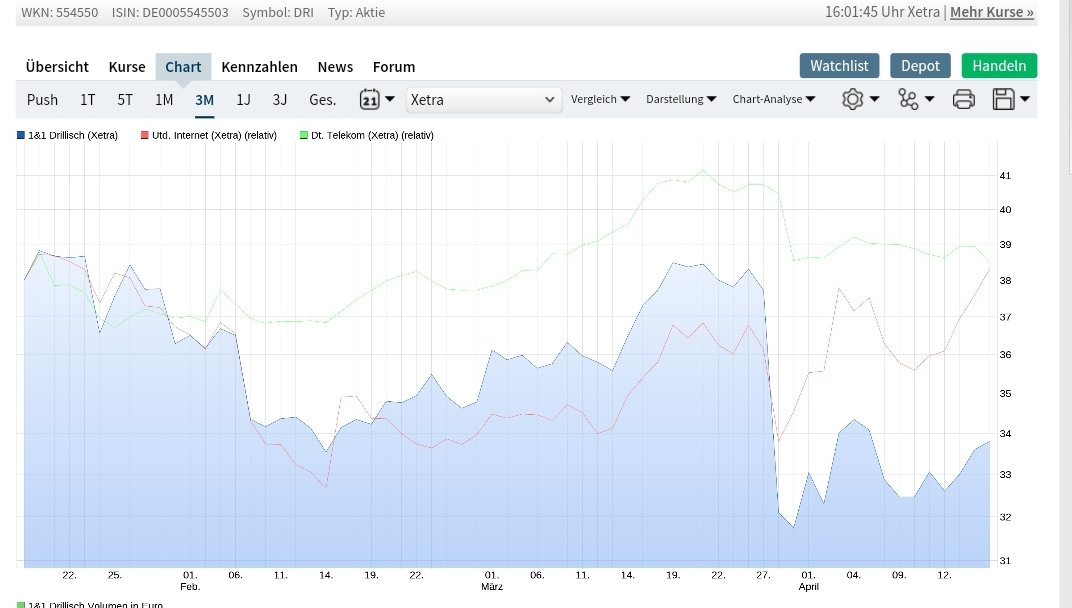The image size is (1072, 608).
Task: Click the chart drawing tools icon
Action: (914, 99)
